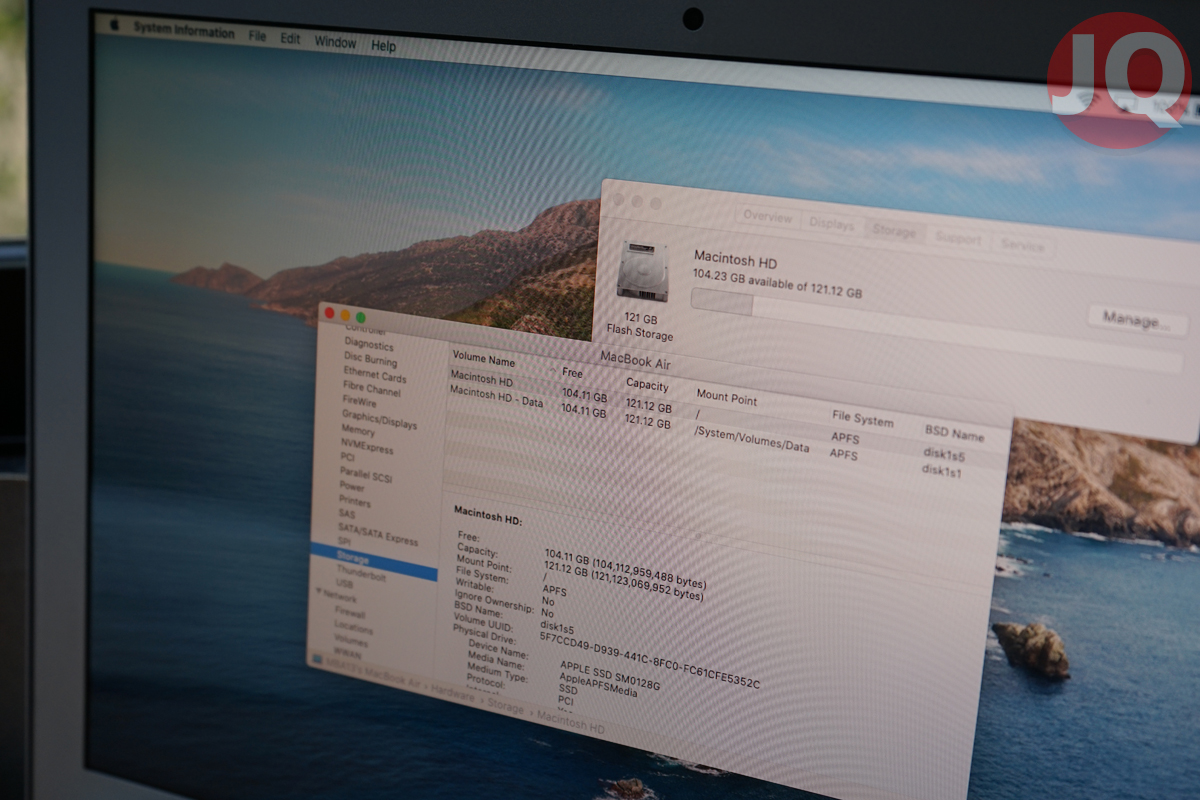
Task: Click the Manage... storage button
Action: coord(1136,320)
